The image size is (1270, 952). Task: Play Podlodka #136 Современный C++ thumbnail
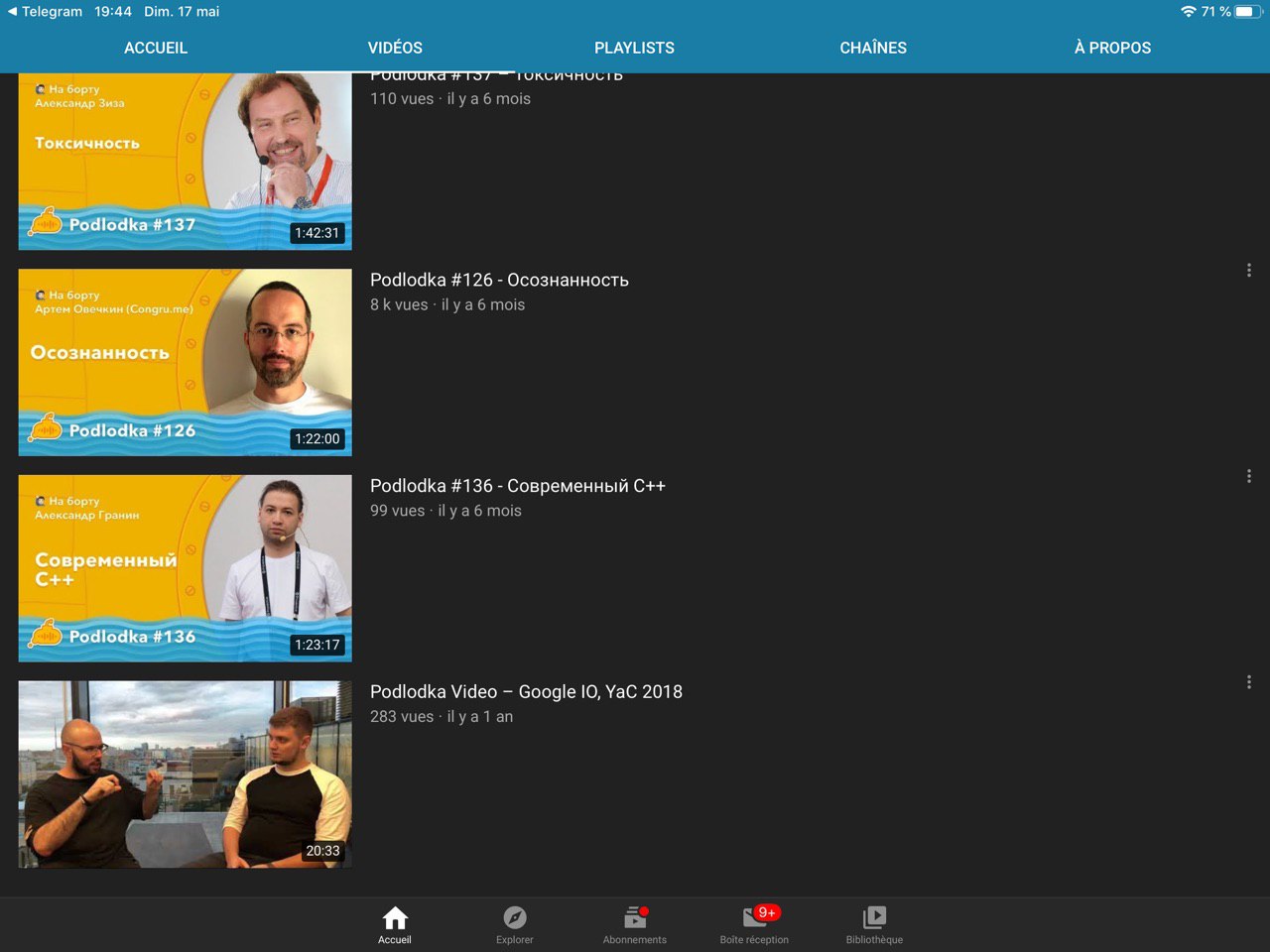(186, 568)
